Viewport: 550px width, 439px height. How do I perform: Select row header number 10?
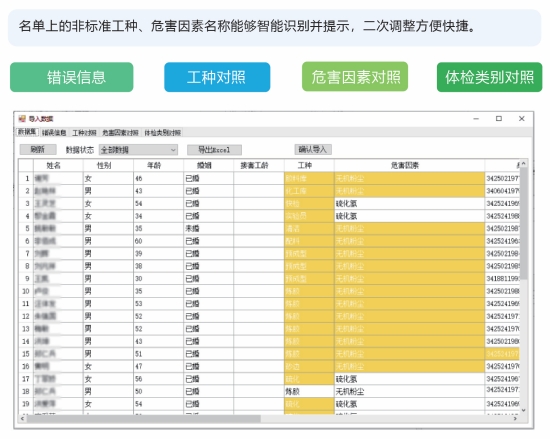(26, 291)
